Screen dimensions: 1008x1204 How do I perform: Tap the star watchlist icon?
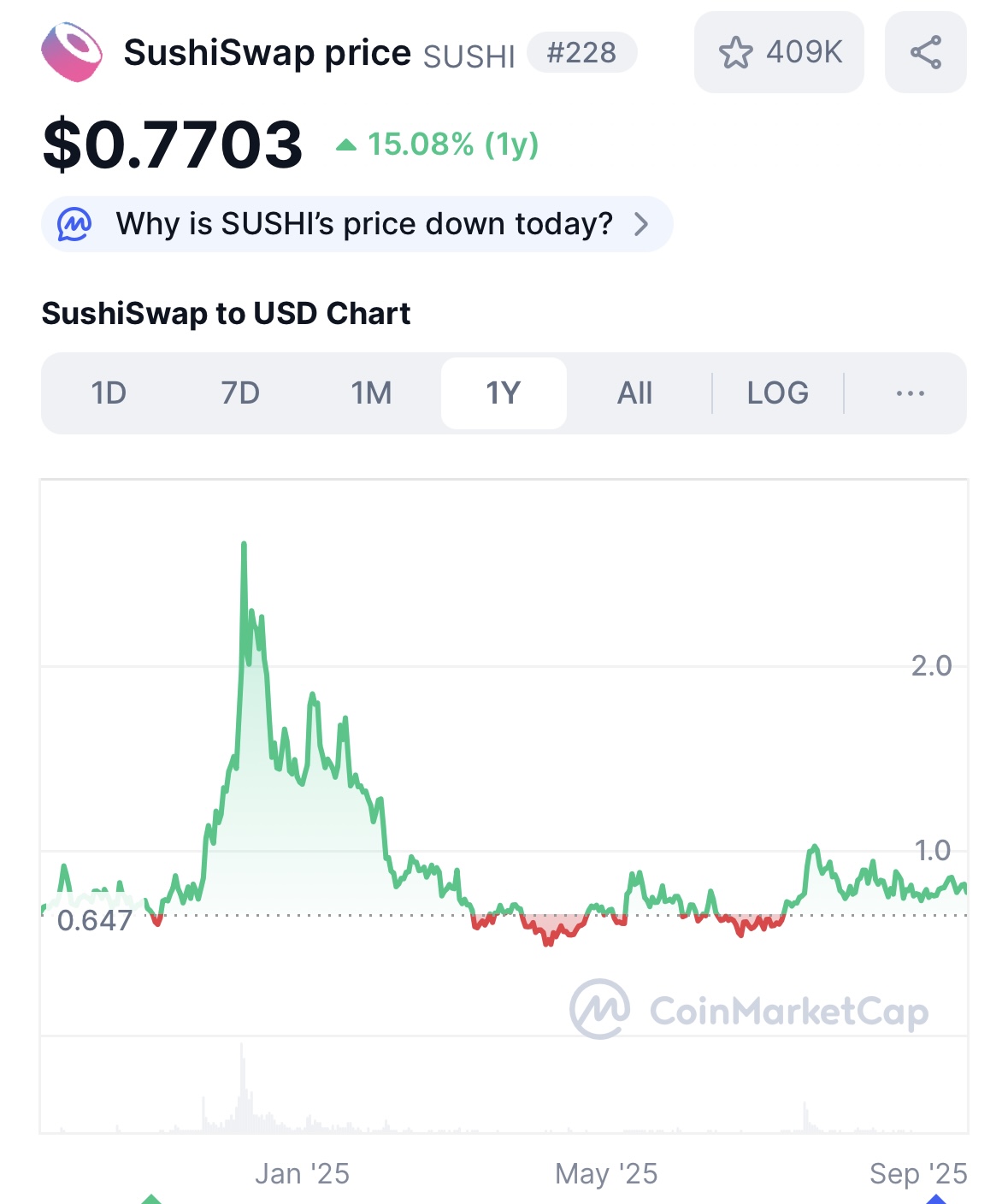735,53
